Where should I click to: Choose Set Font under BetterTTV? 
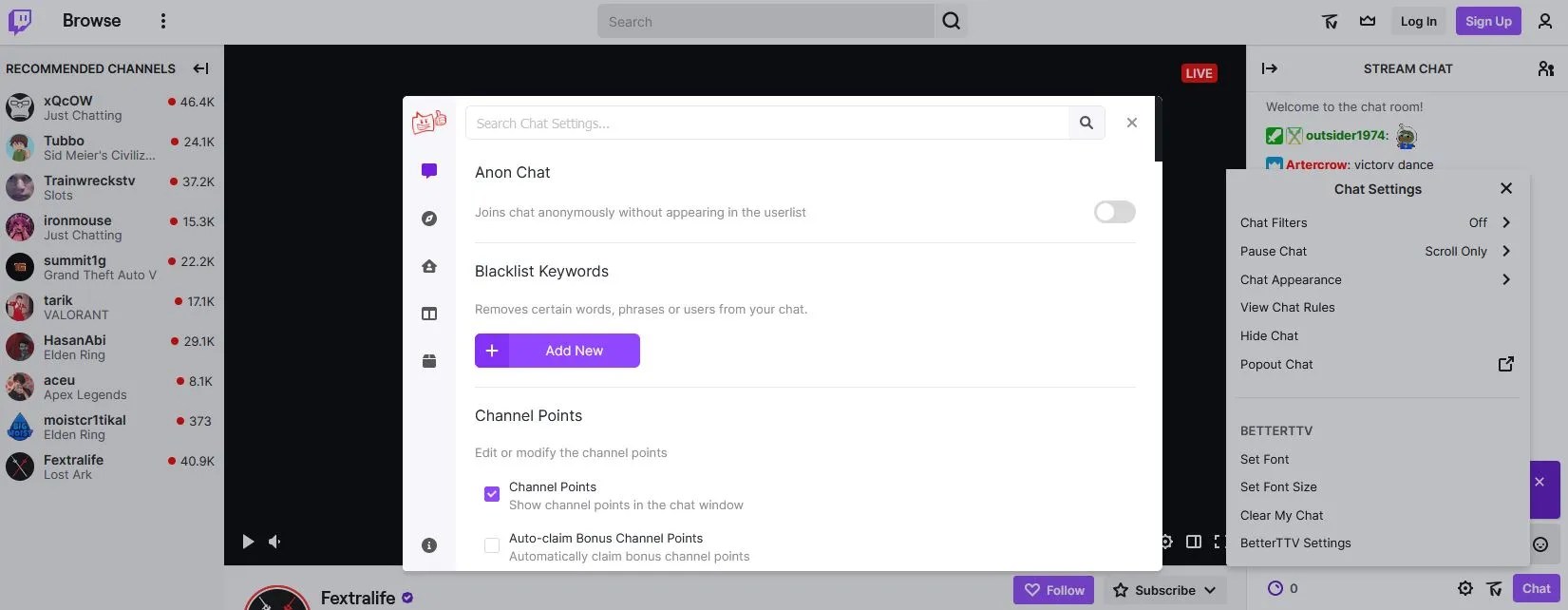coord(1264,459)
